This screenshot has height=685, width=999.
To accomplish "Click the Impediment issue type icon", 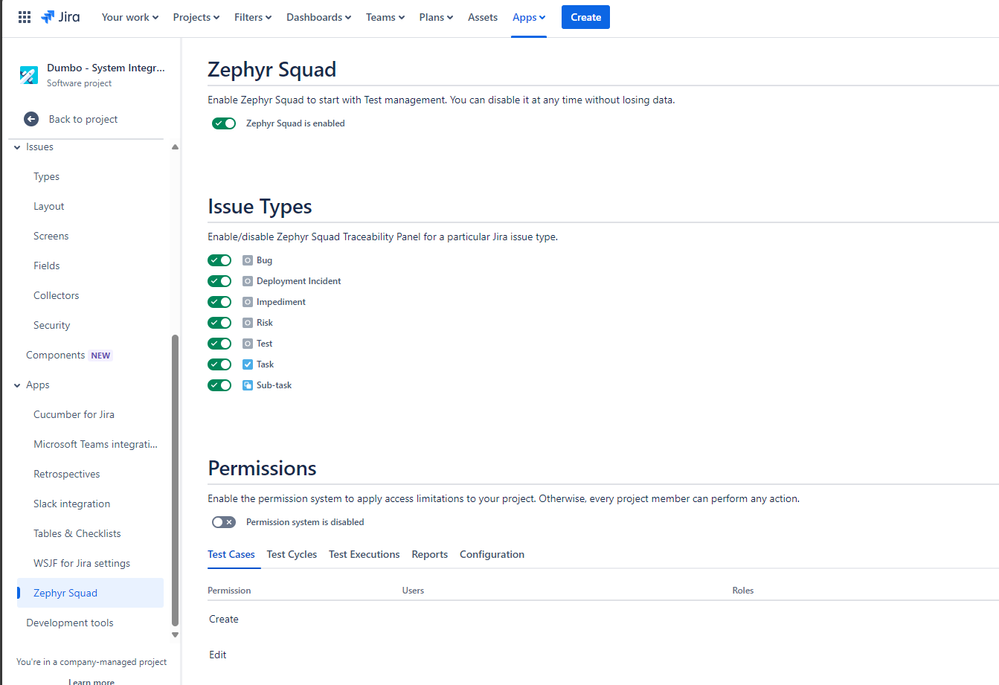I will 247,302.
